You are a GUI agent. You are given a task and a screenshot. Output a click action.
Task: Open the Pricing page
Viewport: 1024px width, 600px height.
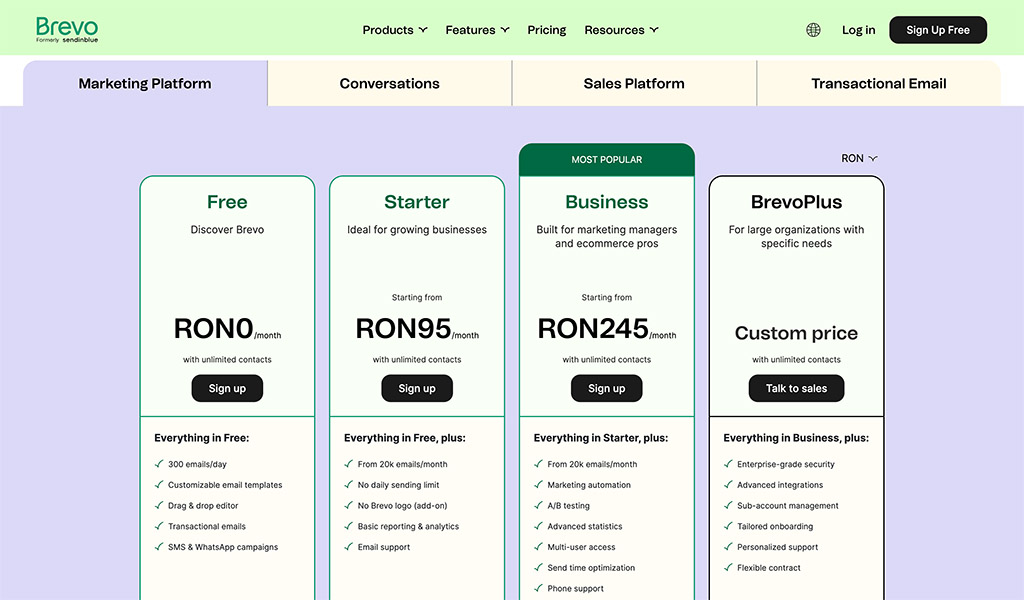547,30
